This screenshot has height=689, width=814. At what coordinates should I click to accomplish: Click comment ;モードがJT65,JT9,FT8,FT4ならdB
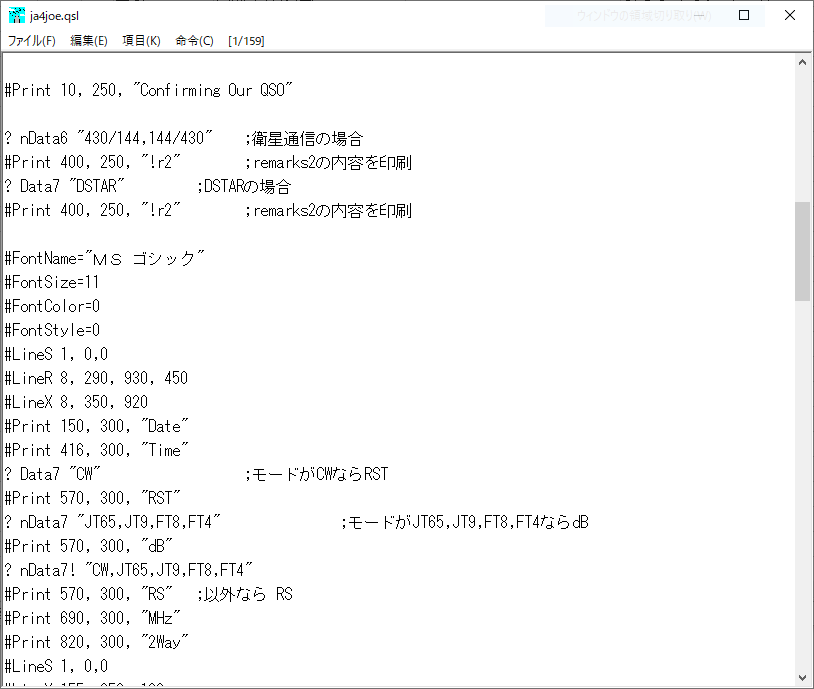(x=465, y=522)
